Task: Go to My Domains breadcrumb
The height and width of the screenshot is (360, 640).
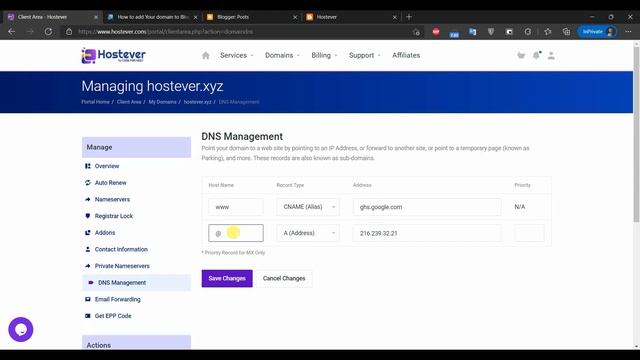Action: (162, 102)
